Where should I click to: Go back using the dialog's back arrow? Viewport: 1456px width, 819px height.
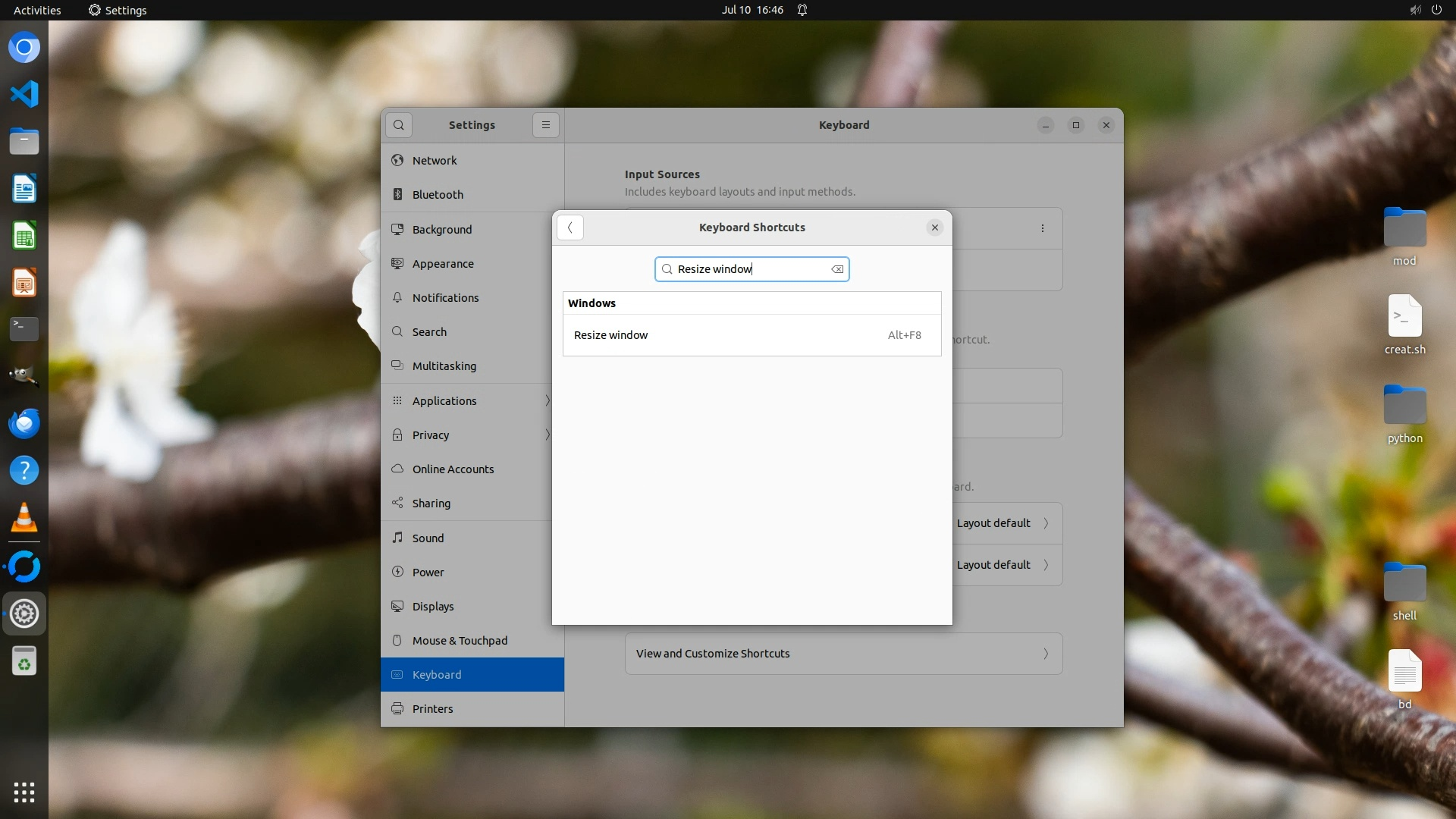[x=570, y=227]
